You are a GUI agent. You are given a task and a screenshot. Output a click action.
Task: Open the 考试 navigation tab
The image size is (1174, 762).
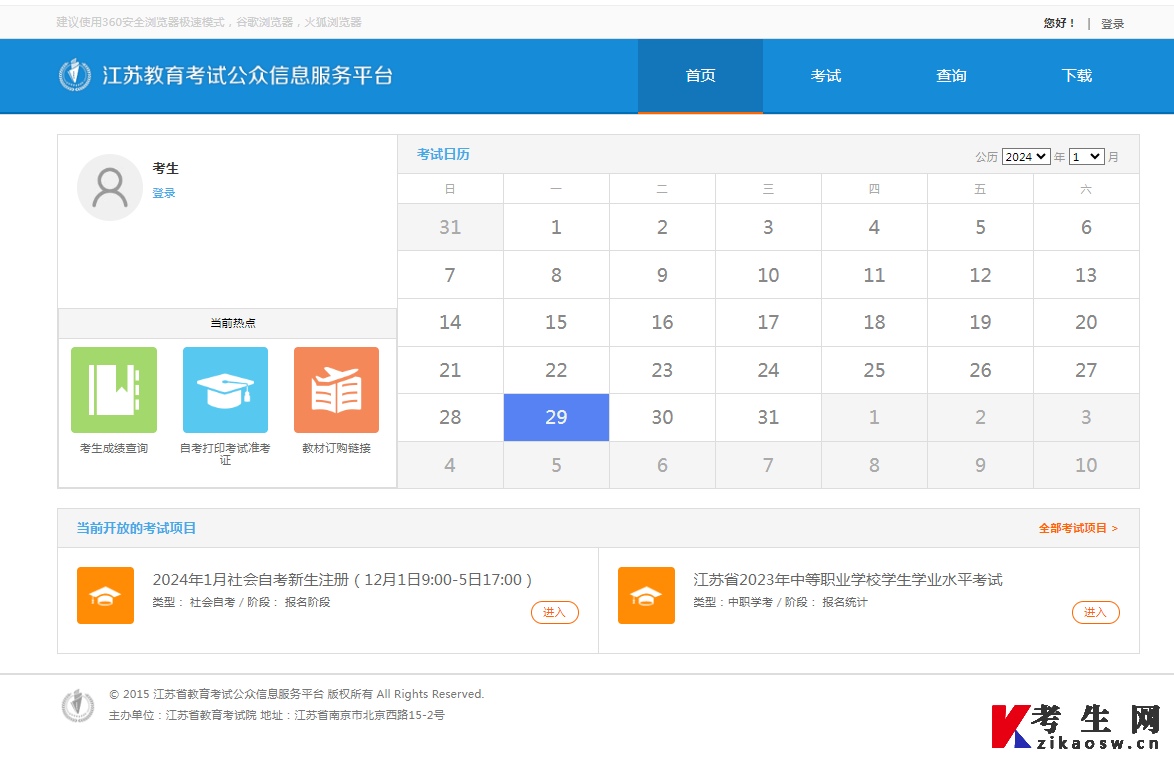[x=826, y=76]
